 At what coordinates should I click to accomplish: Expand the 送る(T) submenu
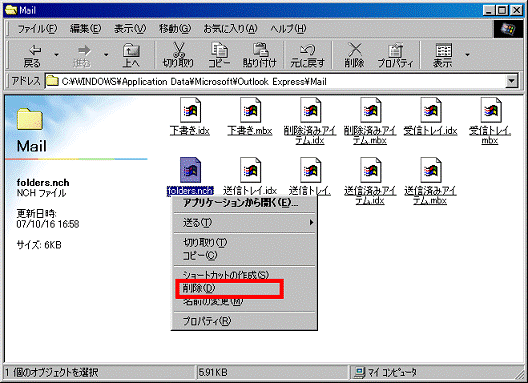244,223
